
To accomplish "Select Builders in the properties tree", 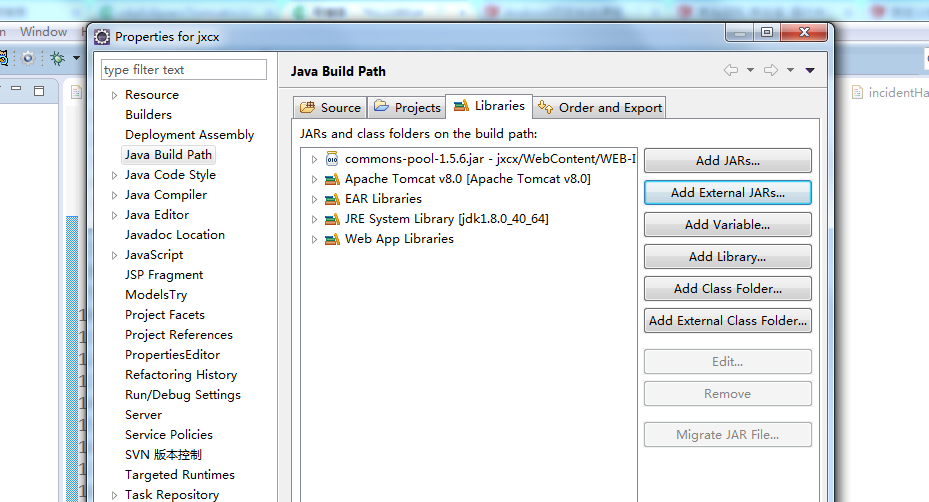I will pyautogui.click(x=148, y=114).
